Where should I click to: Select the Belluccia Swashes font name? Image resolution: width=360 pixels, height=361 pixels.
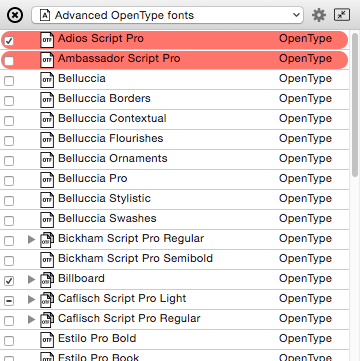107,218
